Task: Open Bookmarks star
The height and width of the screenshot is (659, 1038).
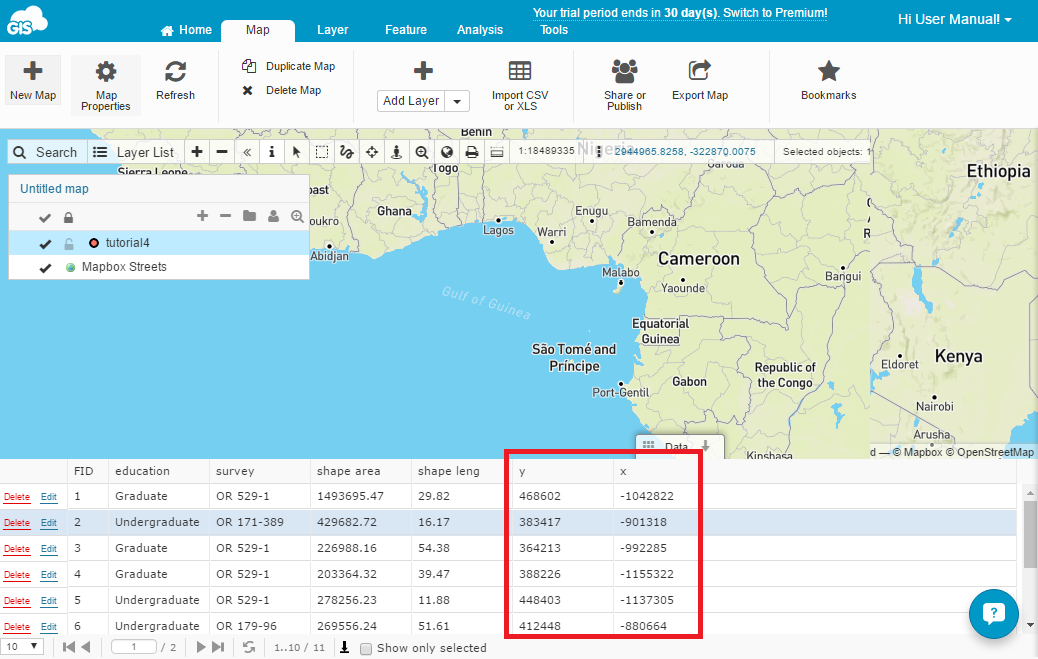Action: tap(828, 81)
